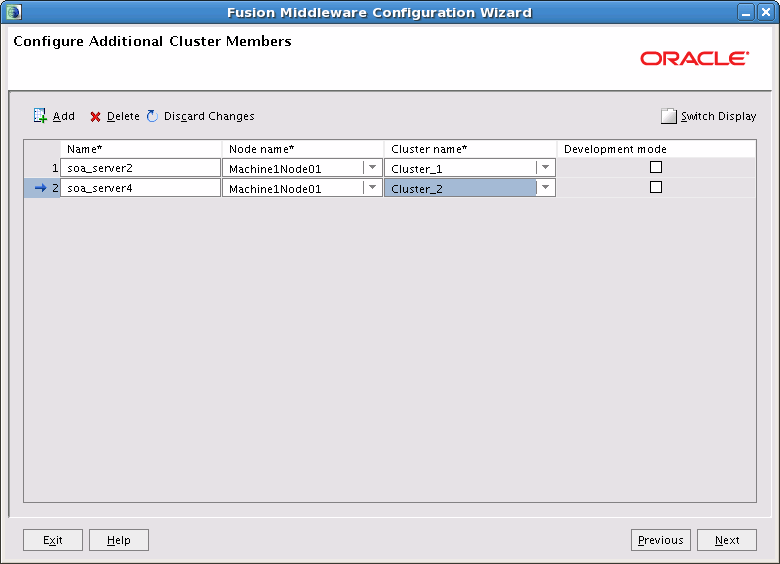Click Machine1Node01 value in row 1
This screenshot has width=780, height=564.
(x=275, y=169)
